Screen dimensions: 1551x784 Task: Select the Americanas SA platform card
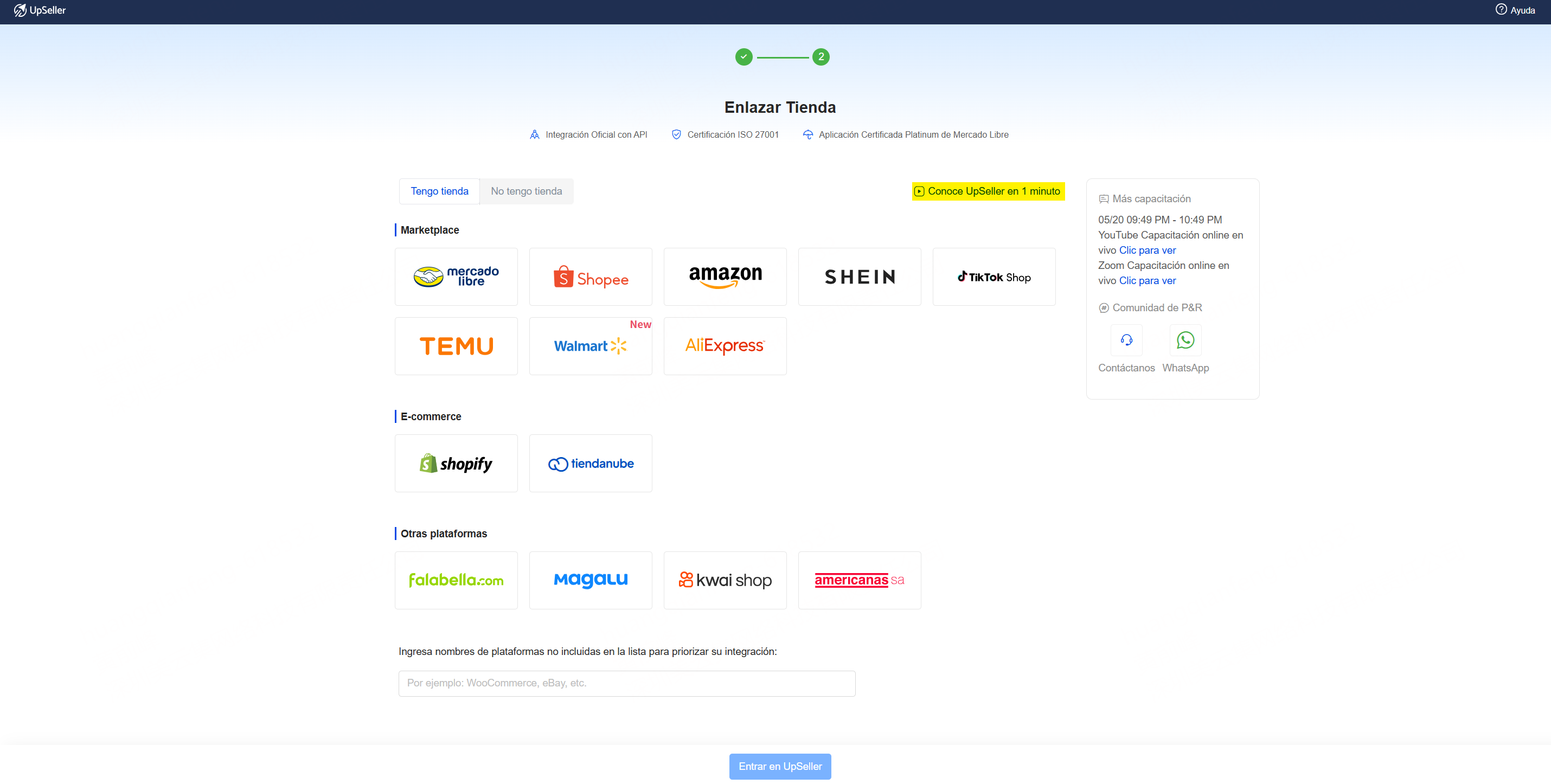(x=859, y=581)
